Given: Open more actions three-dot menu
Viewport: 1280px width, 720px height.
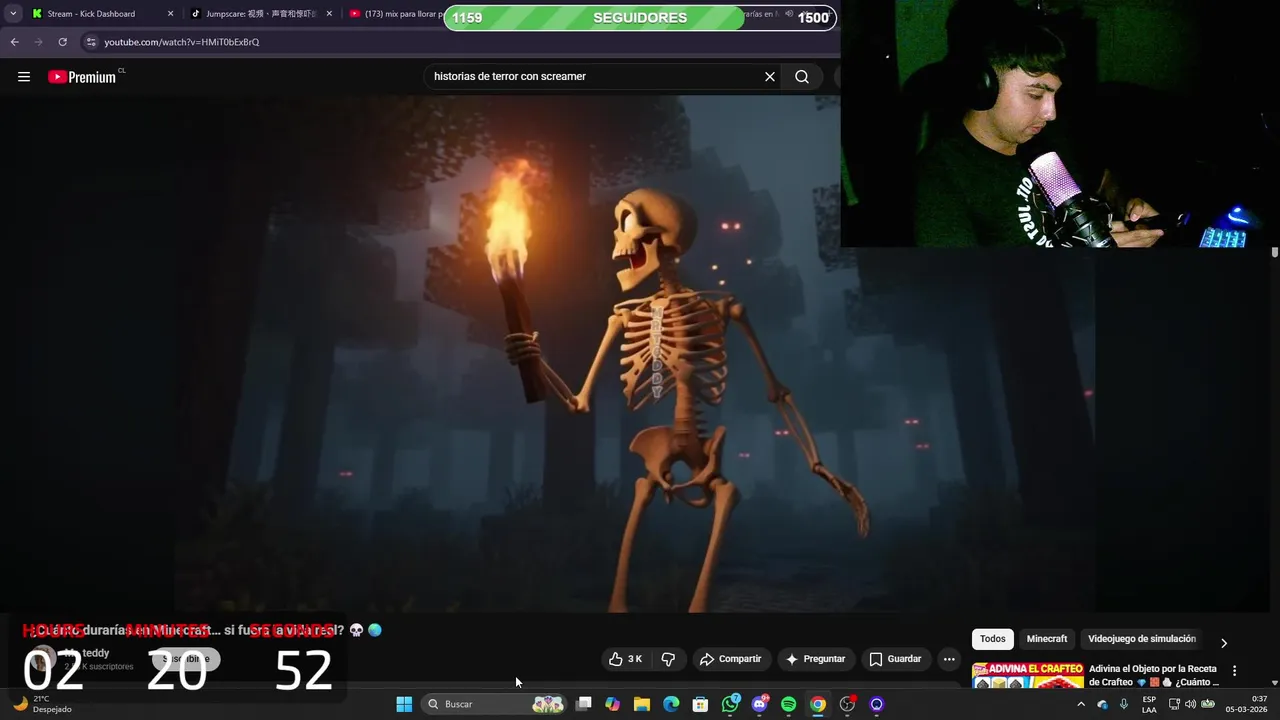Looking at the screenshot, I should coord(949,659).
